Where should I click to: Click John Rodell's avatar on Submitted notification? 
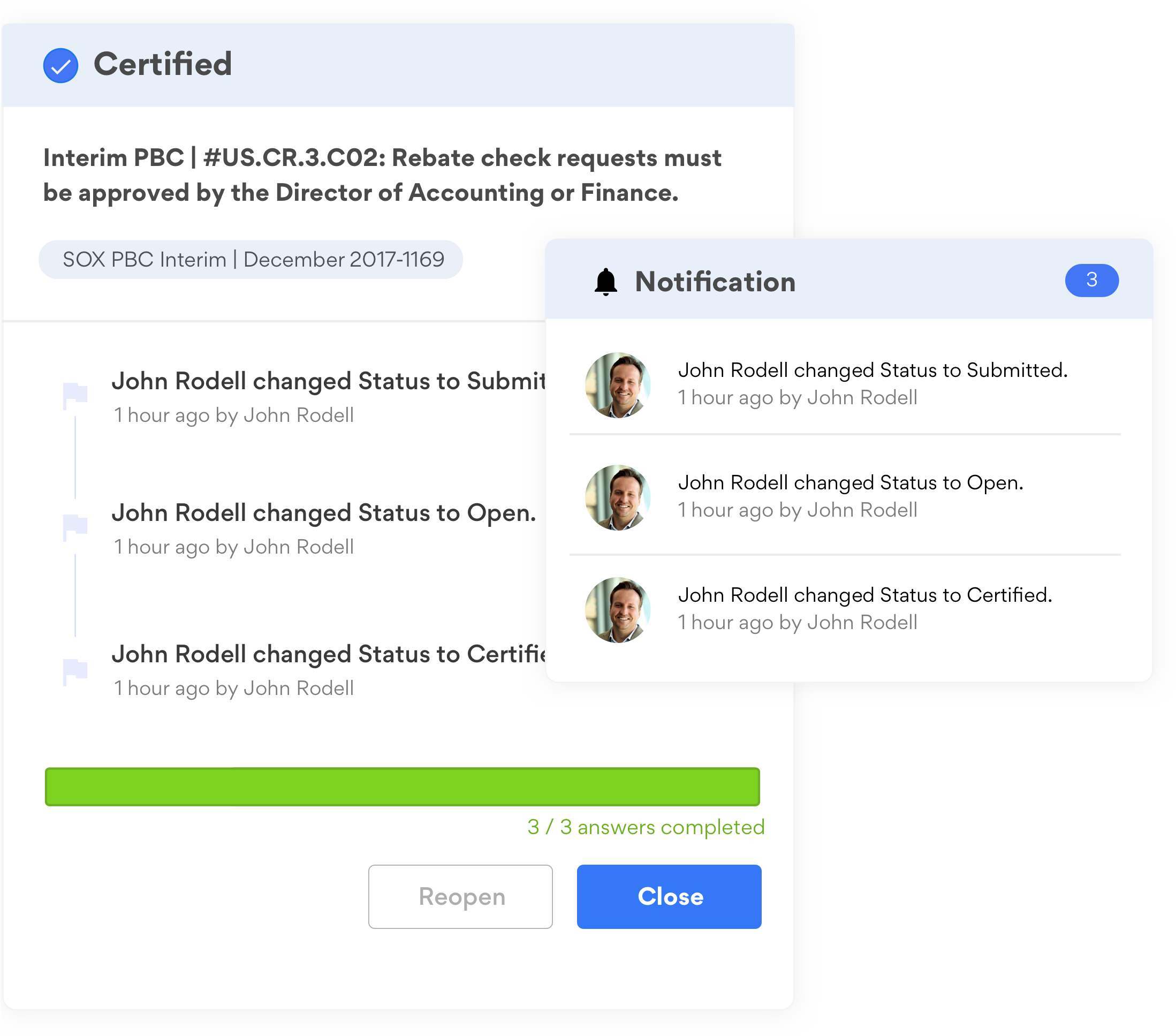click(x=617, y=385)
